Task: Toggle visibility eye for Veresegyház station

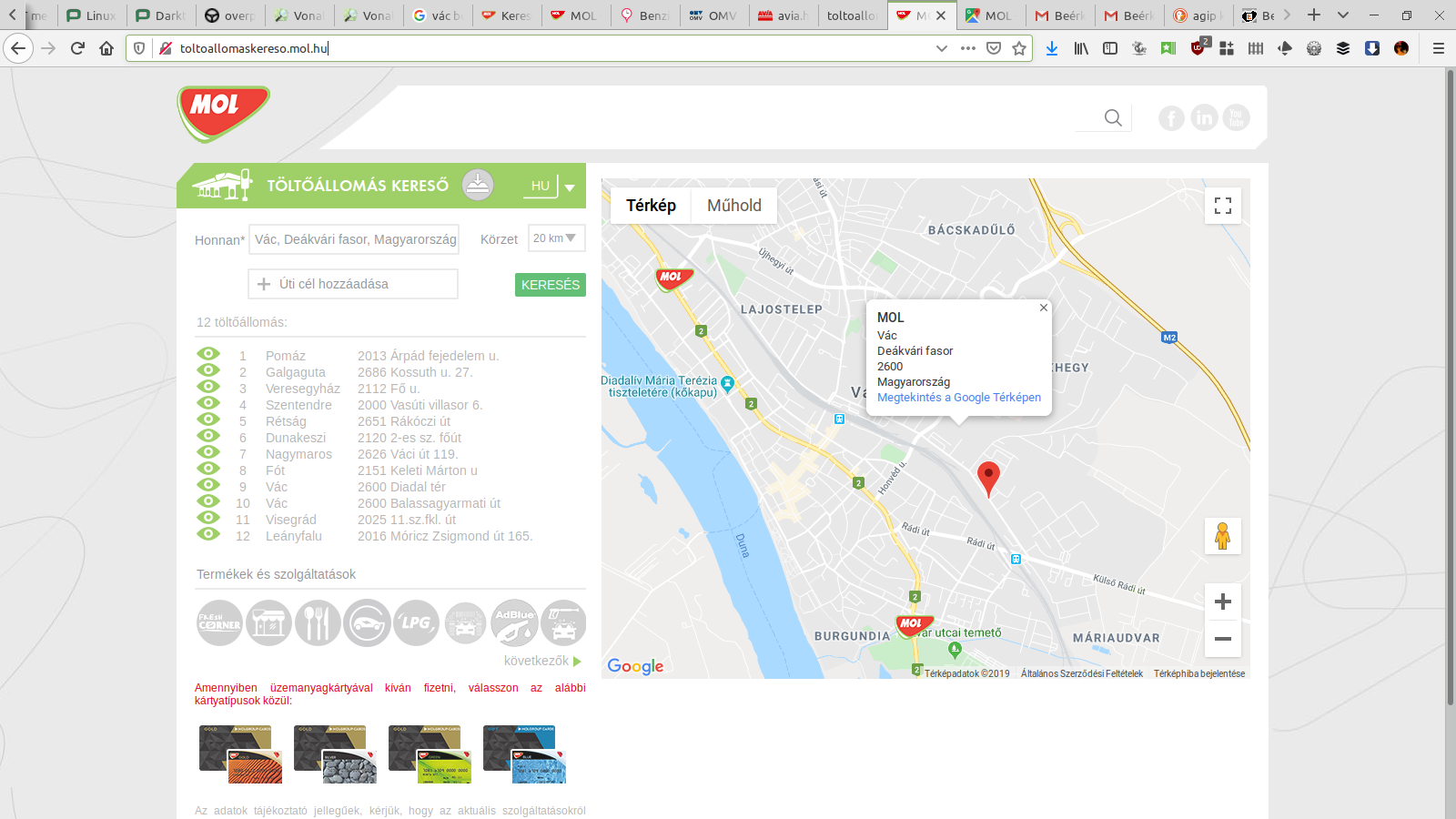Action: pyautogui.click(x=208, y=387)
